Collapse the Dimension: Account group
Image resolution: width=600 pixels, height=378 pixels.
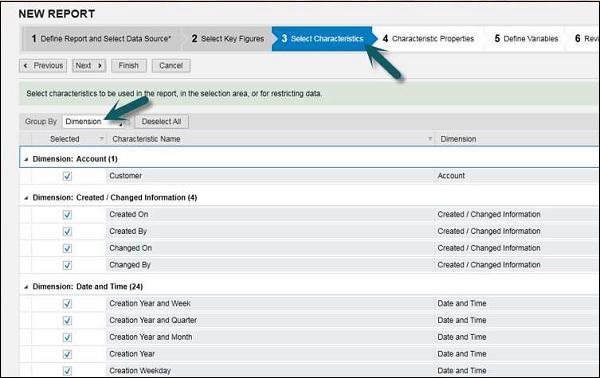pos(26,159)
